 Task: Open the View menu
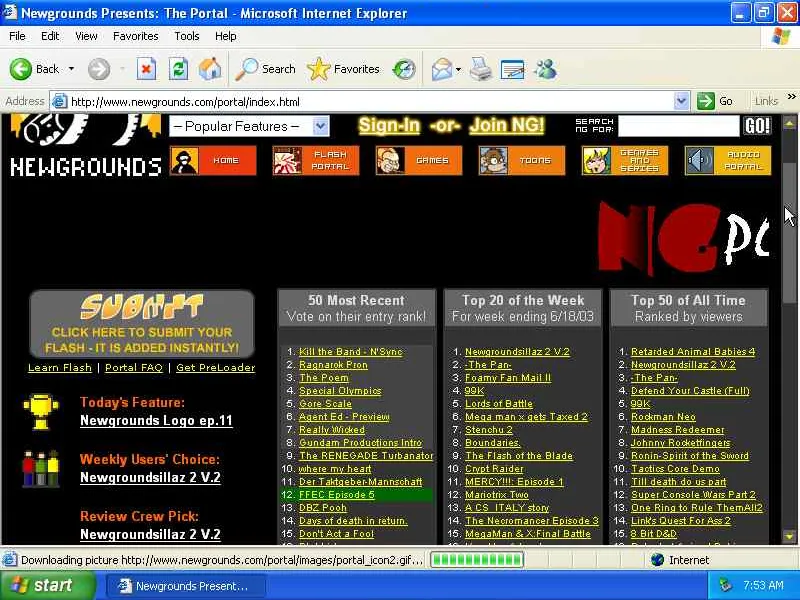(86, 36)
